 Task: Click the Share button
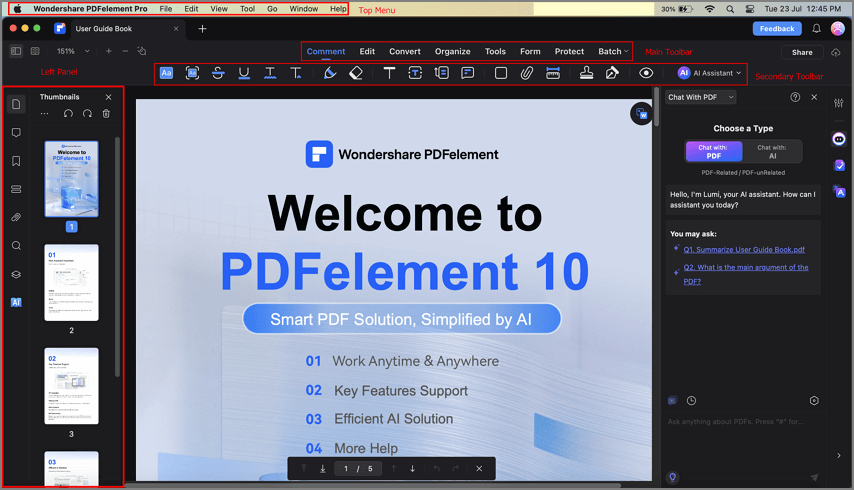(802, 52)
